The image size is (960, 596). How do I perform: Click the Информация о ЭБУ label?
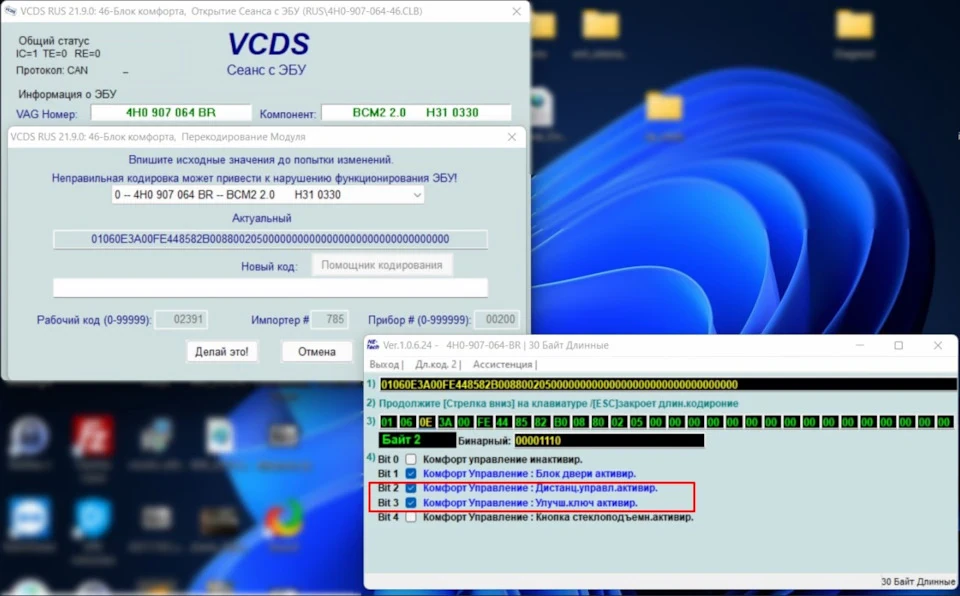point(67,94)
